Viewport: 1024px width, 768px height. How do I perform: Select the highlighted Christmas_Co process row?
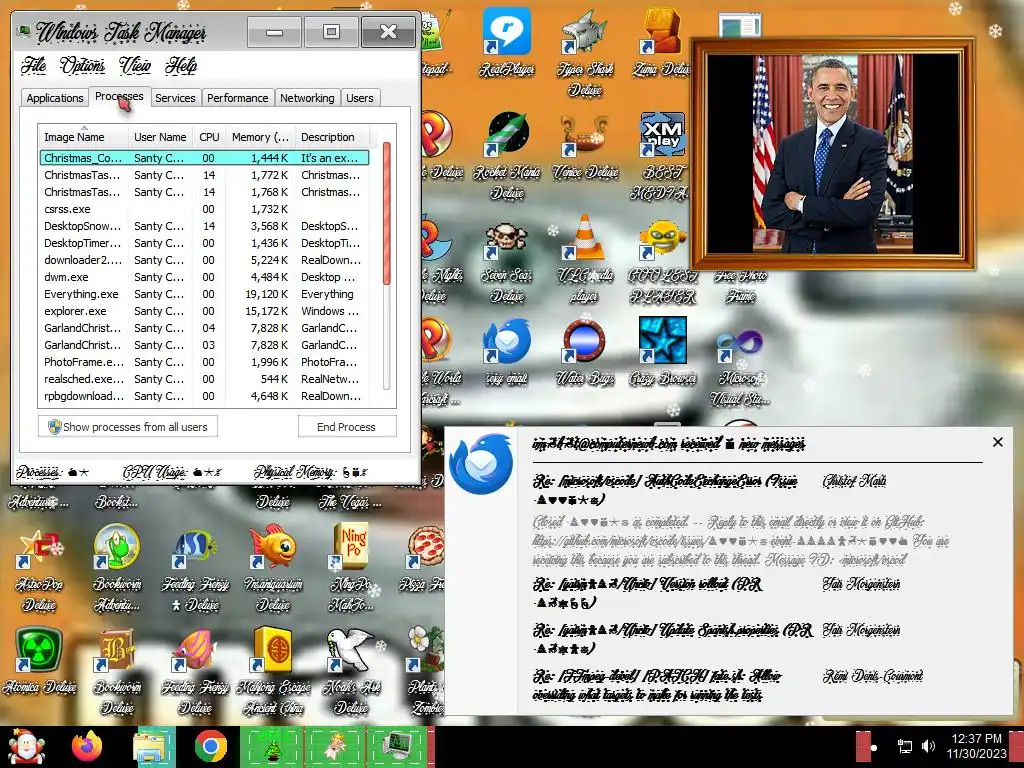204,158
